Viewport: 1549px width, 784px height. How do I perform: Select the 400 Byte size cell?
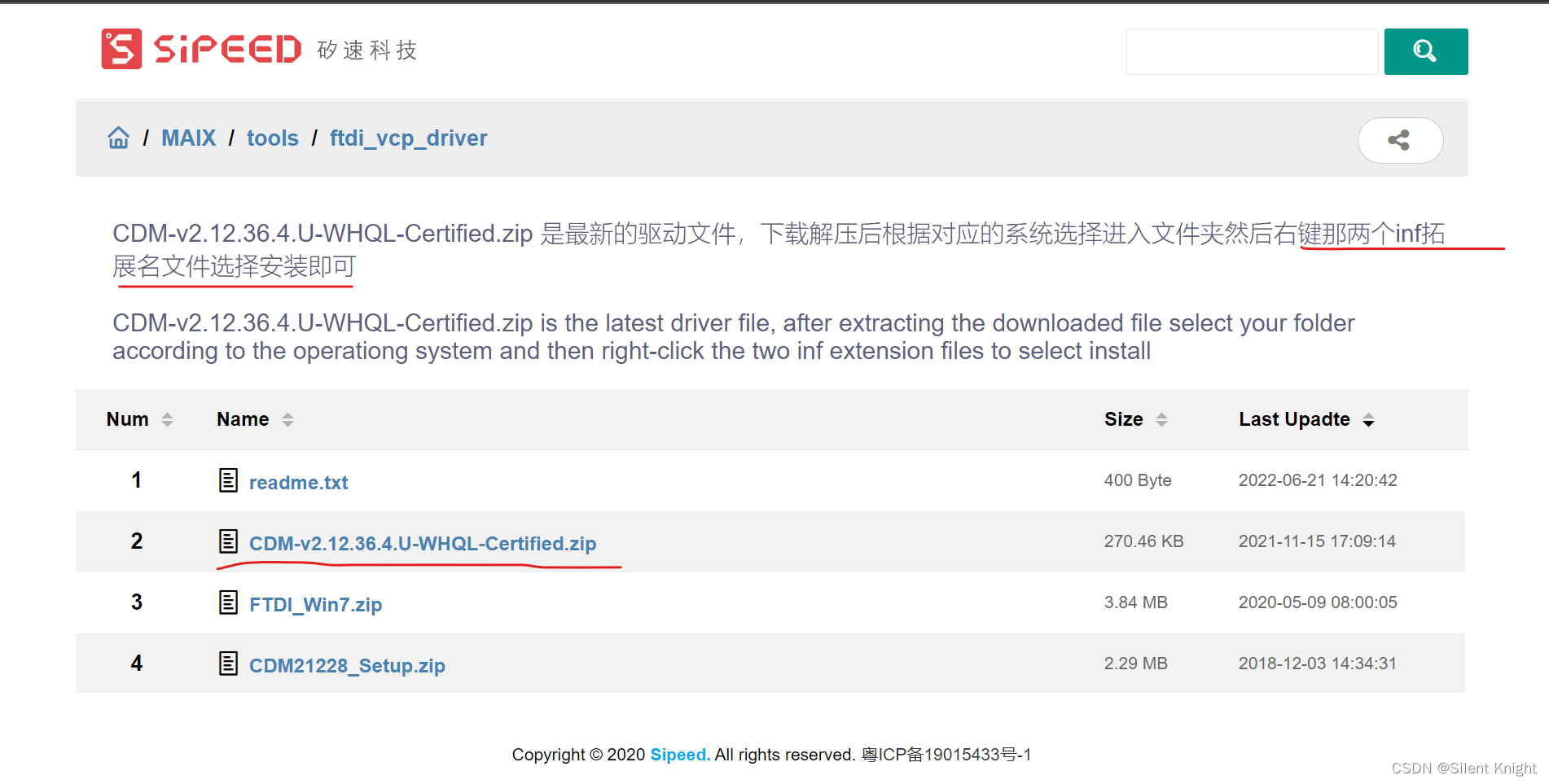pos(1138,480)
